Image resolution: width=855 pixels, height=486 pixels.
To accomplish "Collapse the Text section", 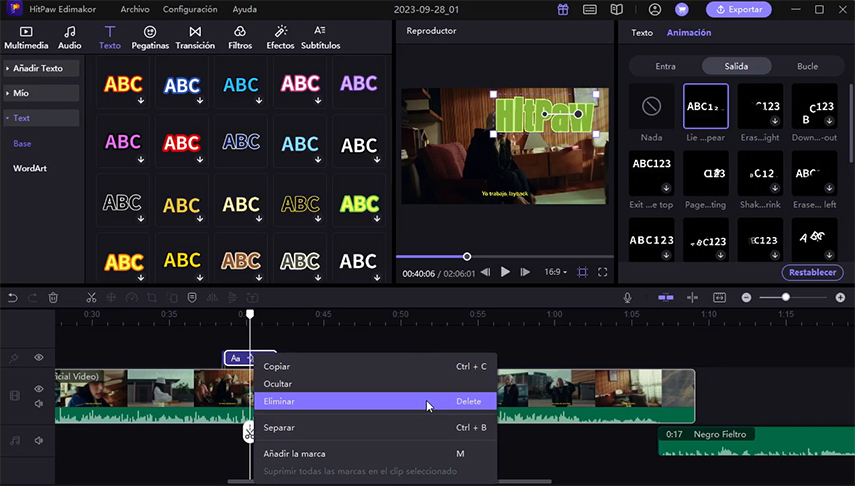I will pos(41,118).
